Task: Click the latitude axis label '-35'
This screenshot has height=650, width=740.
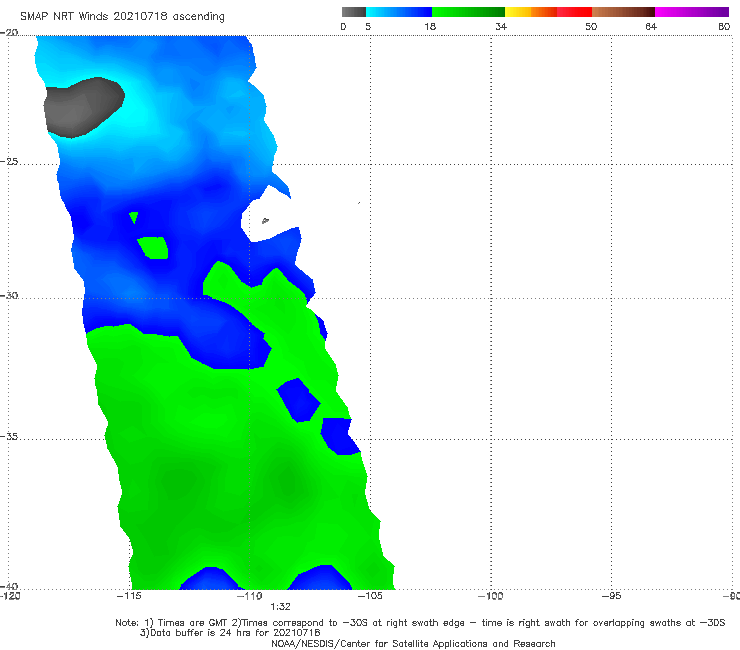Action: pyautogui.click(x=9, y=436)
